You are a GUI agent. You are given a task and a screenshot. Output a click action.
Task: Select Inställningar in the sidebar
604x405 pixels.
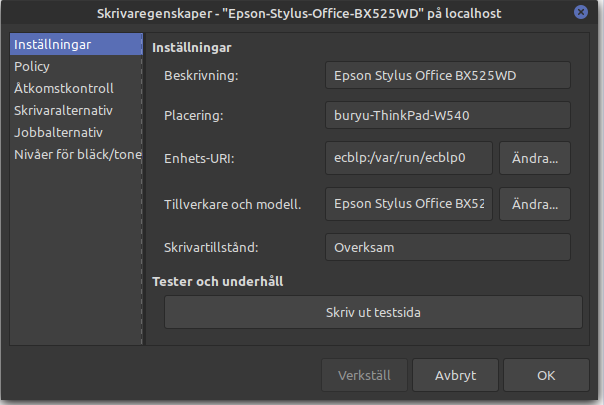76,44
